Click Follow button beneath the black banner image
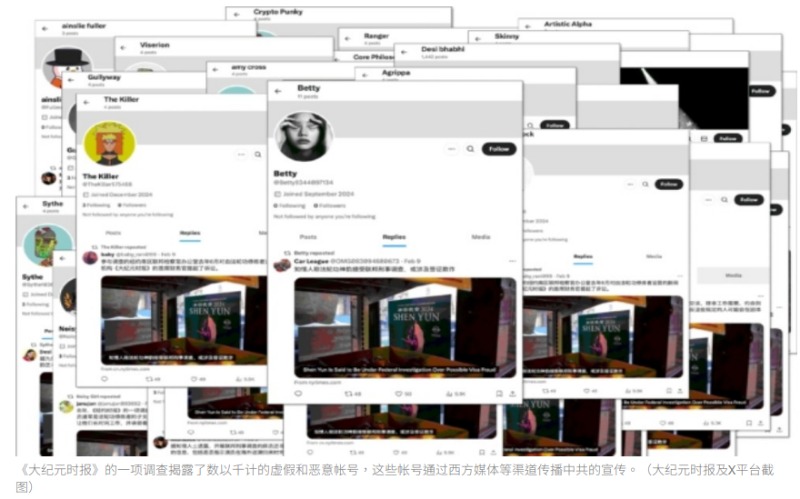This screenshot has height=499, width=800. click(728, 138)
